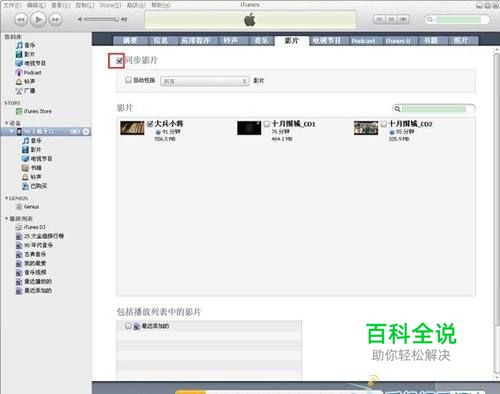Click the movies list search field
500x394 pixels.
[x=434, y=109]
